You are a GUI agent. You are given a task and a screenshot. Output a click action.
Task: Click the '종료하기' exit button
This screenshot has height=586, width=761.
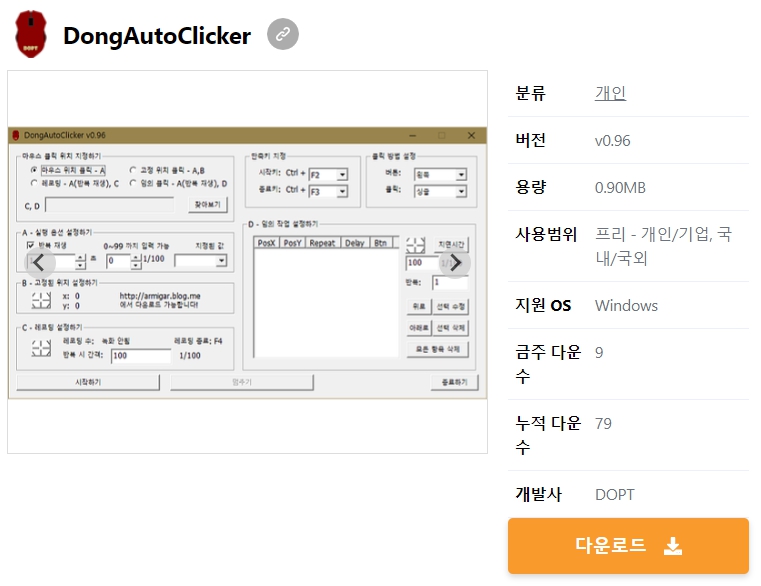[x=454, y=382]
